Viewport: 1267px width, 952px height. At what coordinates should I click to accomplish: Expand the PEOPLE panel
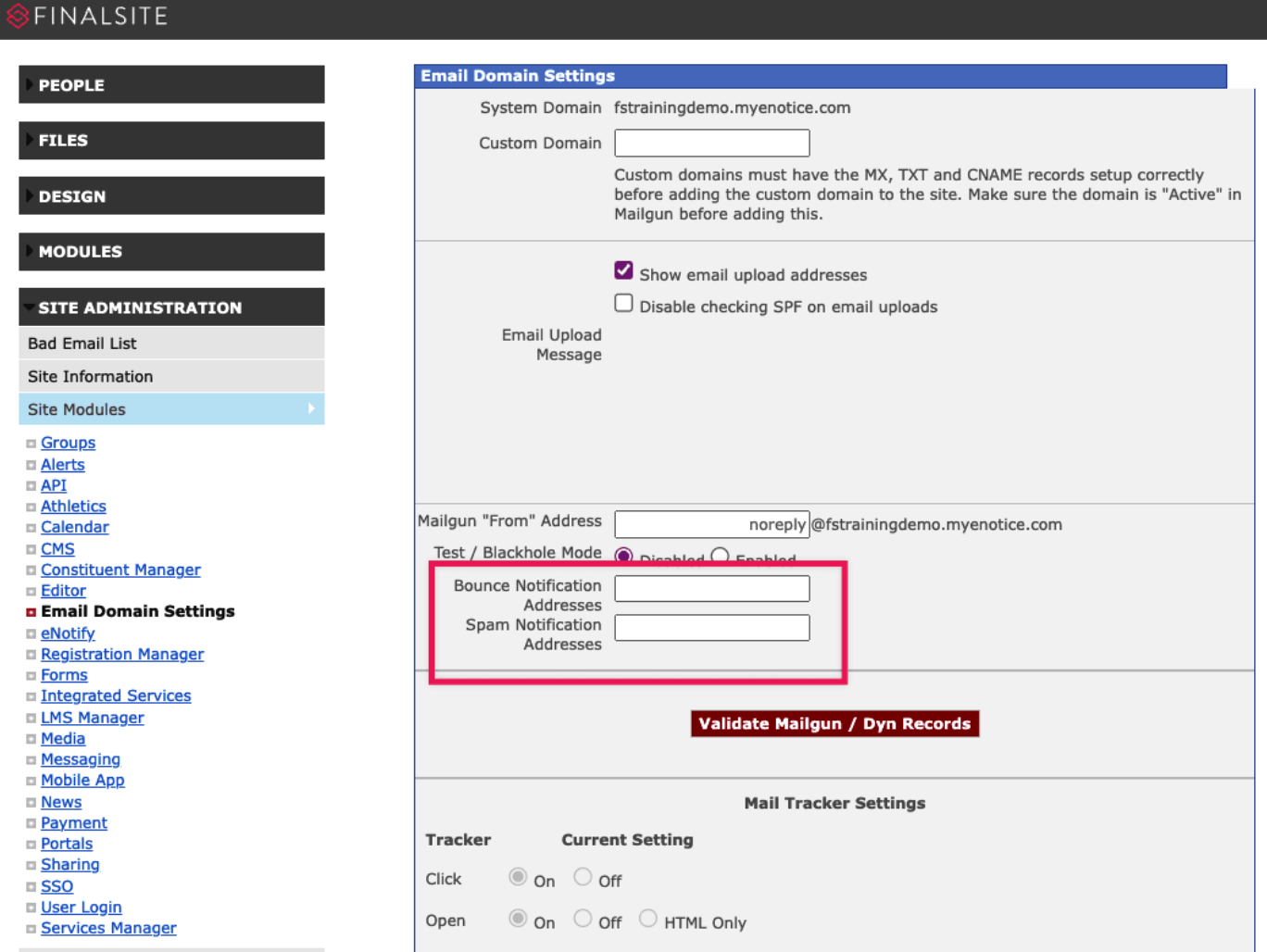click(x=170, y=84)
